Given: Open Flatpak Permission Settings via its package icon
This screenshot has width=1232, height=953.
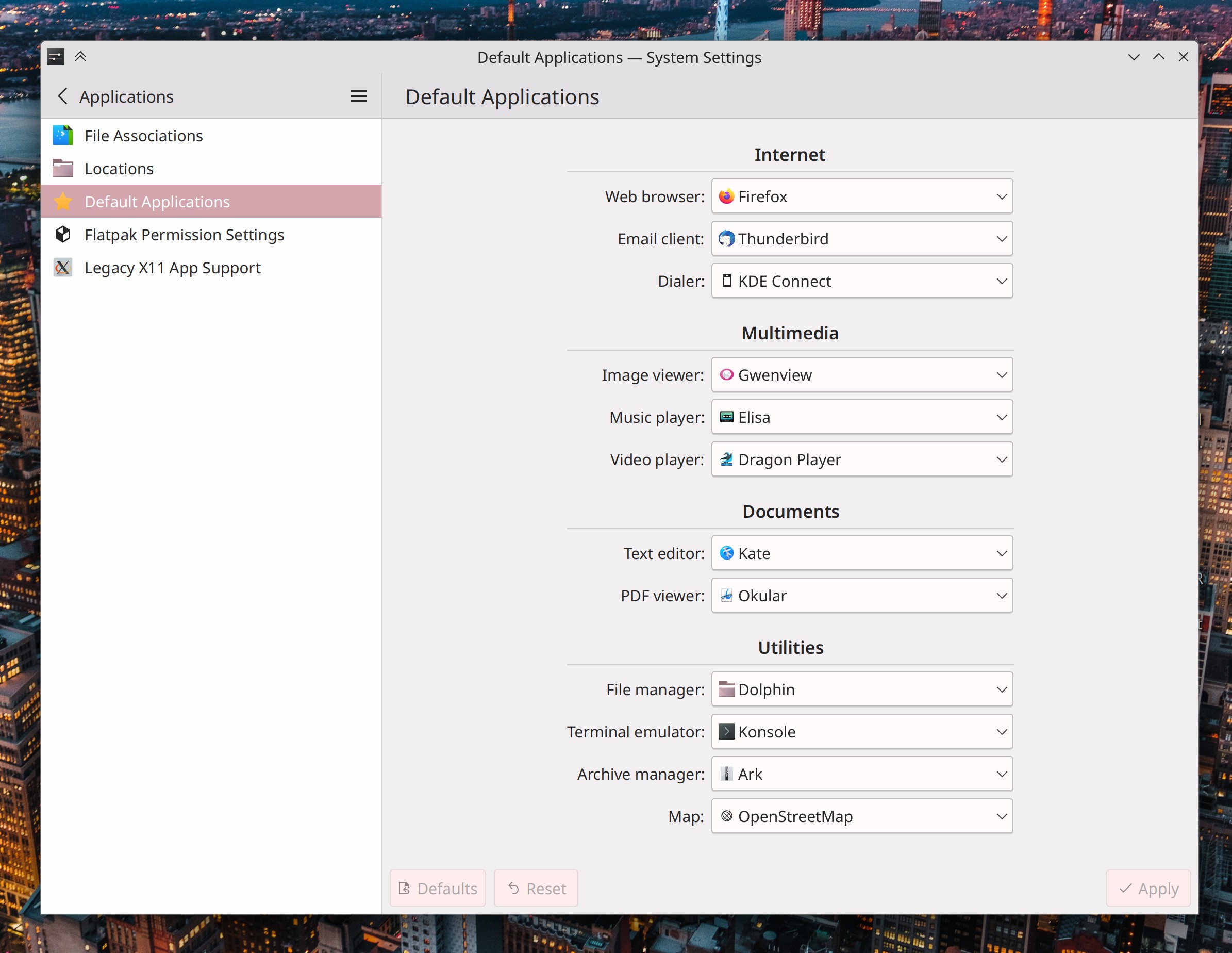Looking at the screenshot, I should click(62, 234).
